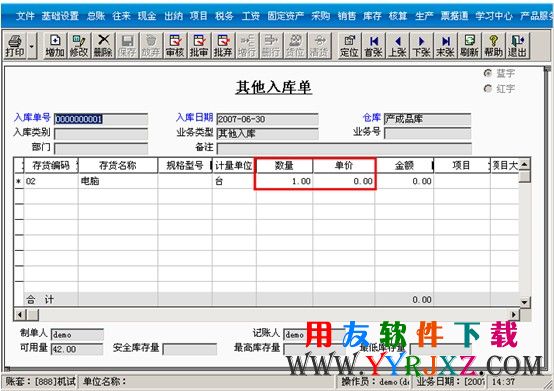Go to next record with 下张
Image resolution: width=554 pixels, height=391 pixels.
pos(422,46)
